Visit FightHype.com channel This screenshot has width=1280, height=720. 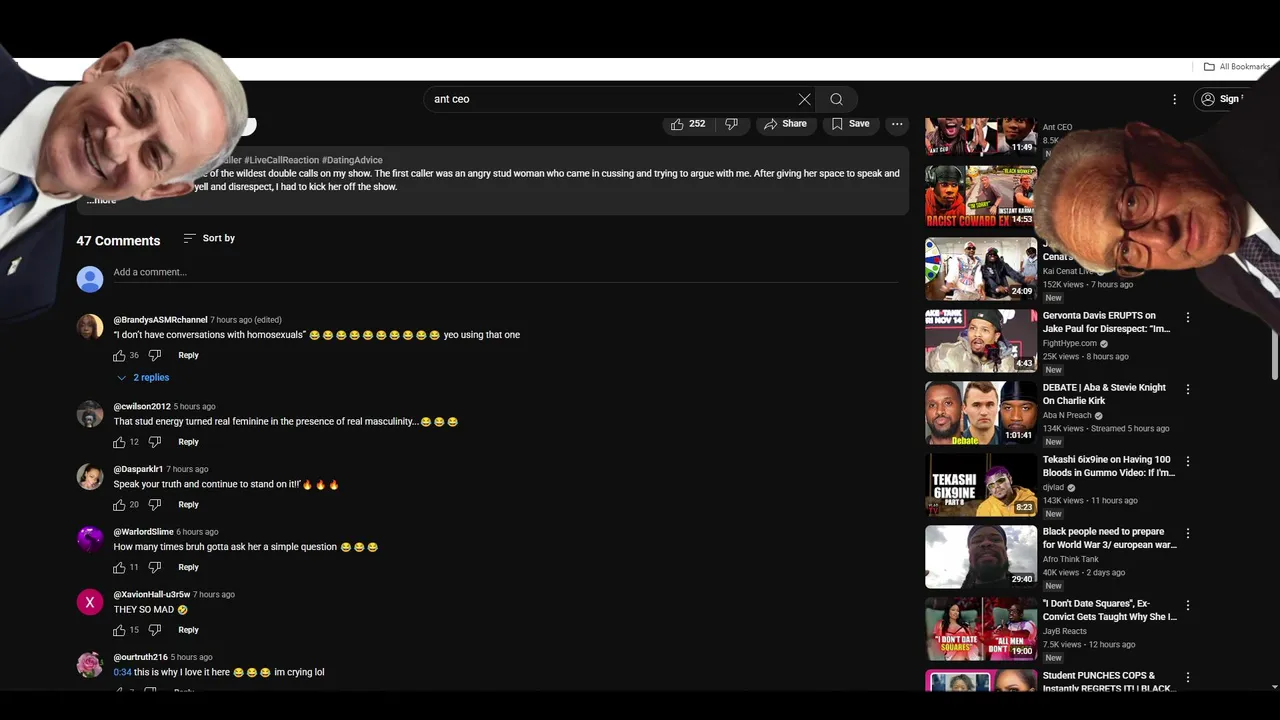coord(1069,343)
